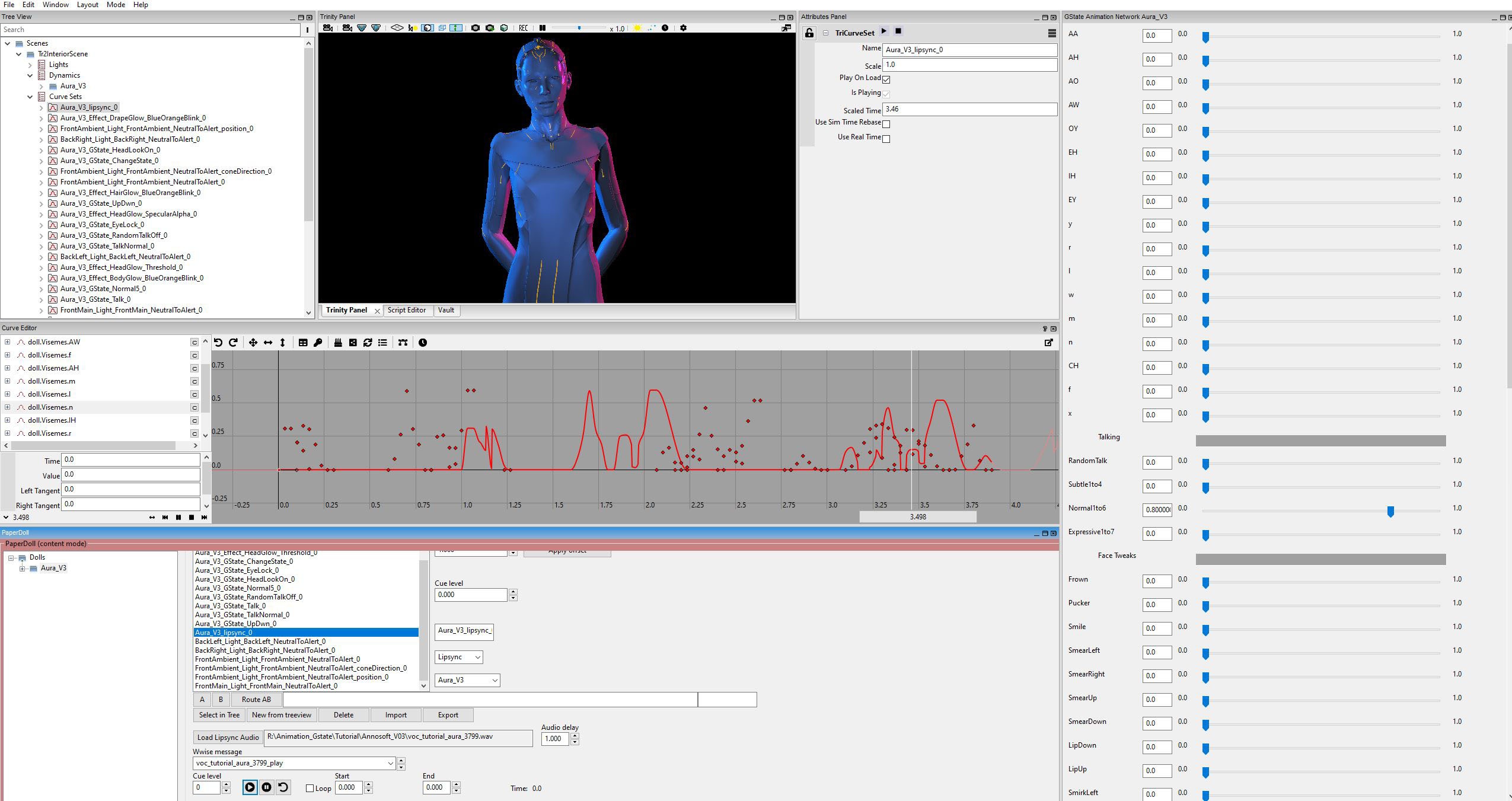Uncheck the Play On Load checkbox
1512x801 pixels.
point(886,79)
